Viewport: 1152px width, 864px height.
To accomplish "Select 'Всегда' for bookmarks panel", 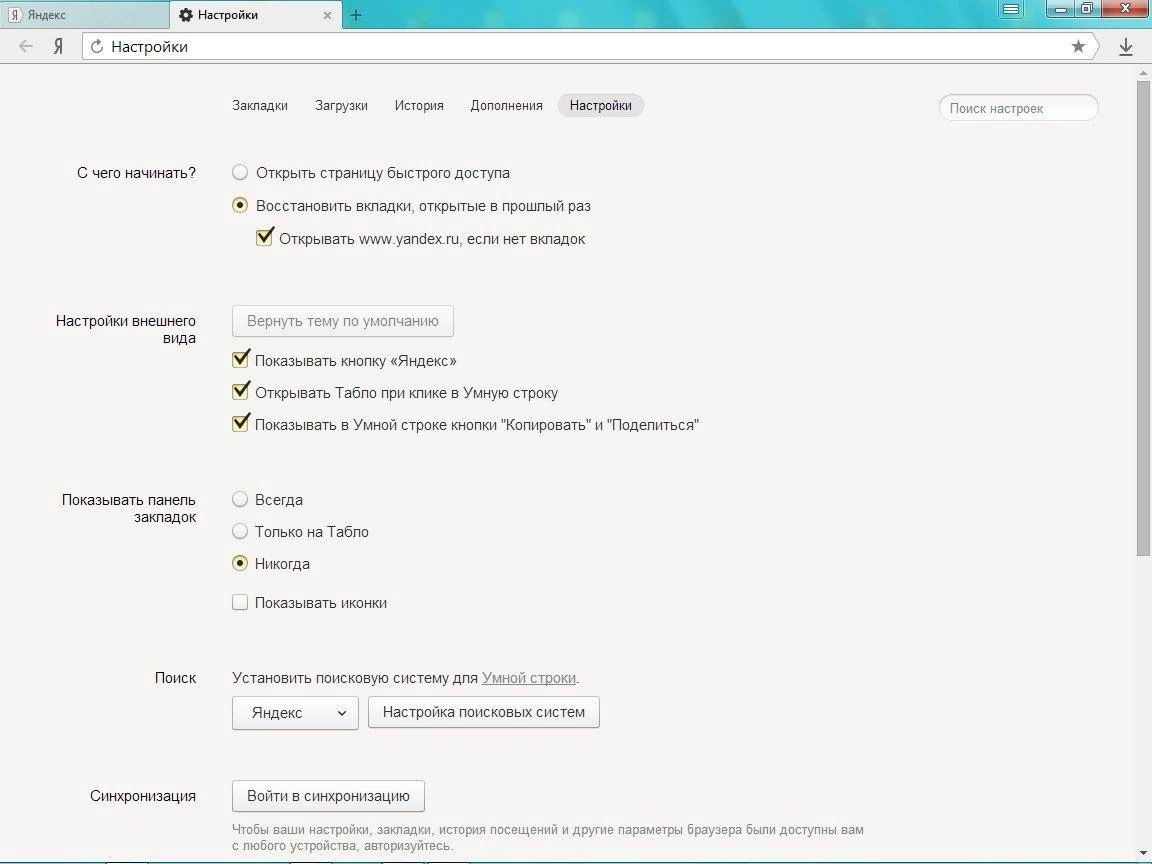I will (x=240, y=500).
